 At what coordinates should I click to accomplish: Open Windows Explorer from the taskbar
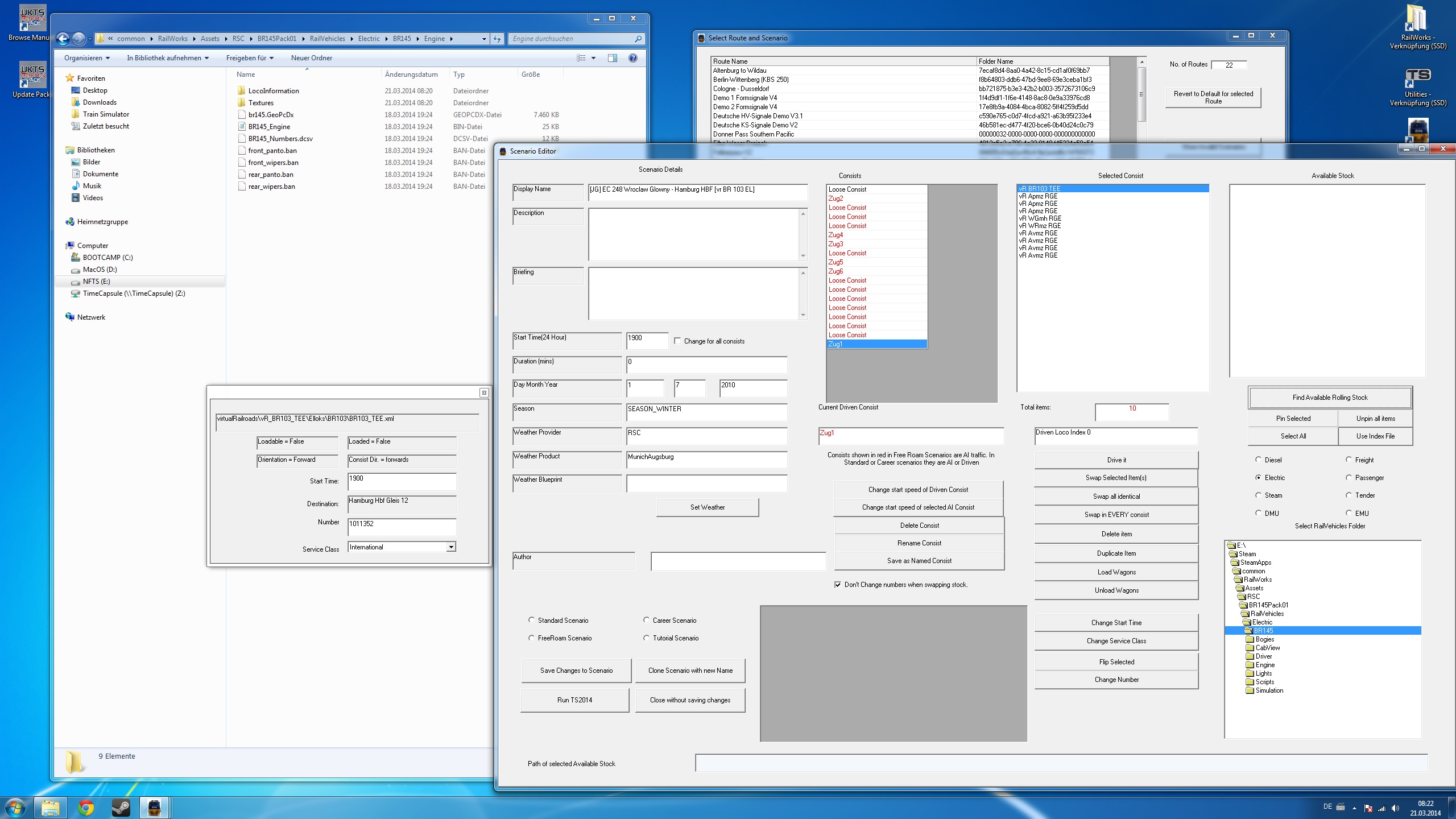[x=51, y=808]
